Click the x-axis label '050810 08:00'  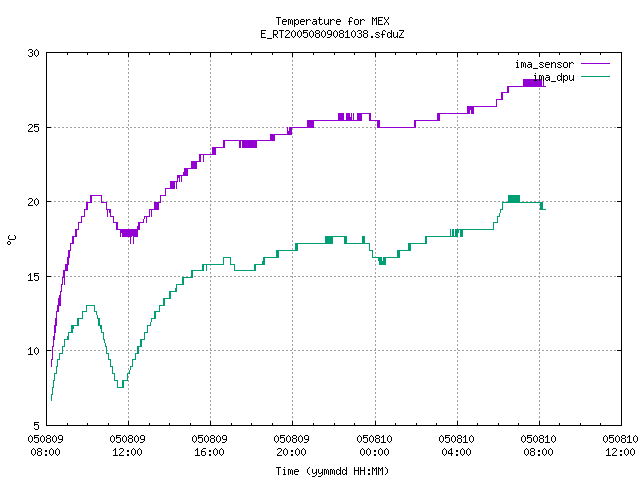pyautogui.click(x=538, y=445)
